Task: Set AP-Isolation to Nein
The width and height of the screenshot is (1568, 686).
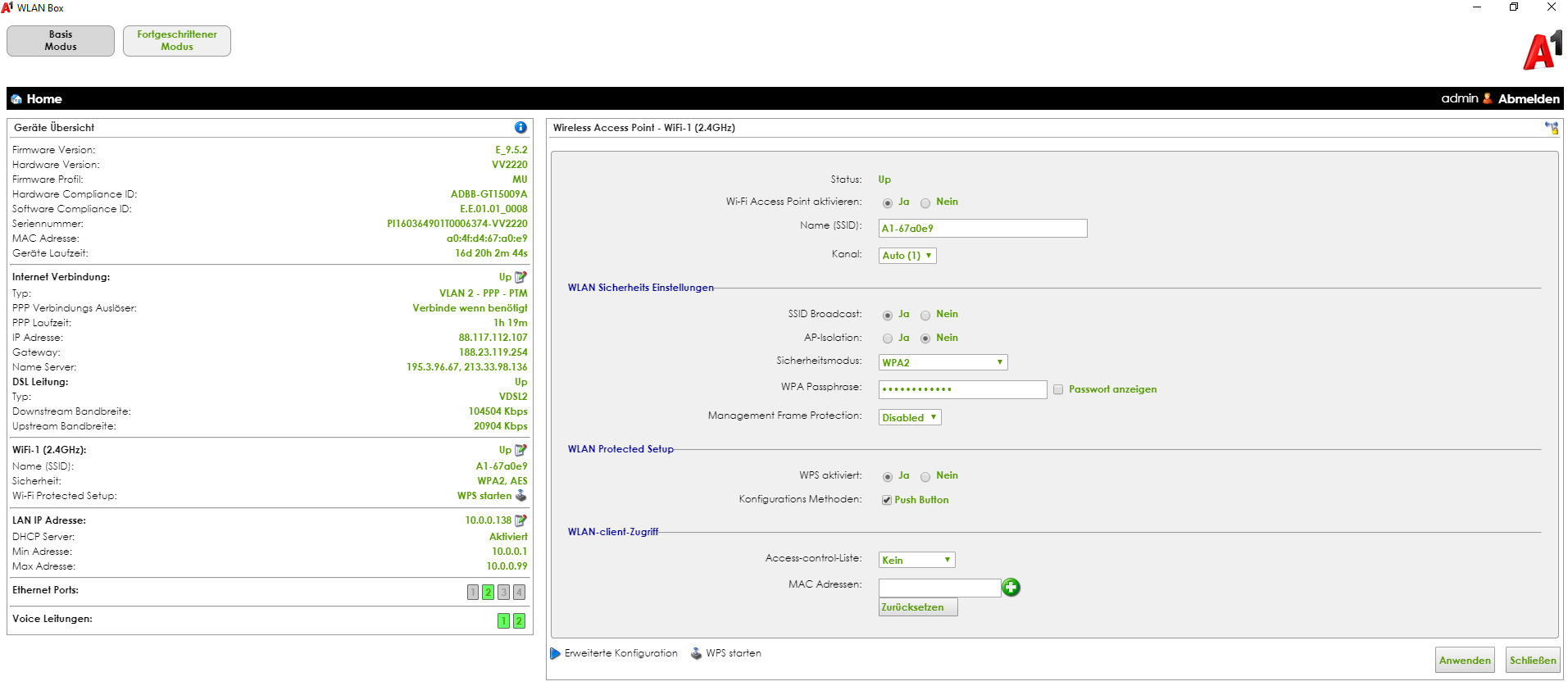Action: pos(925,338)
